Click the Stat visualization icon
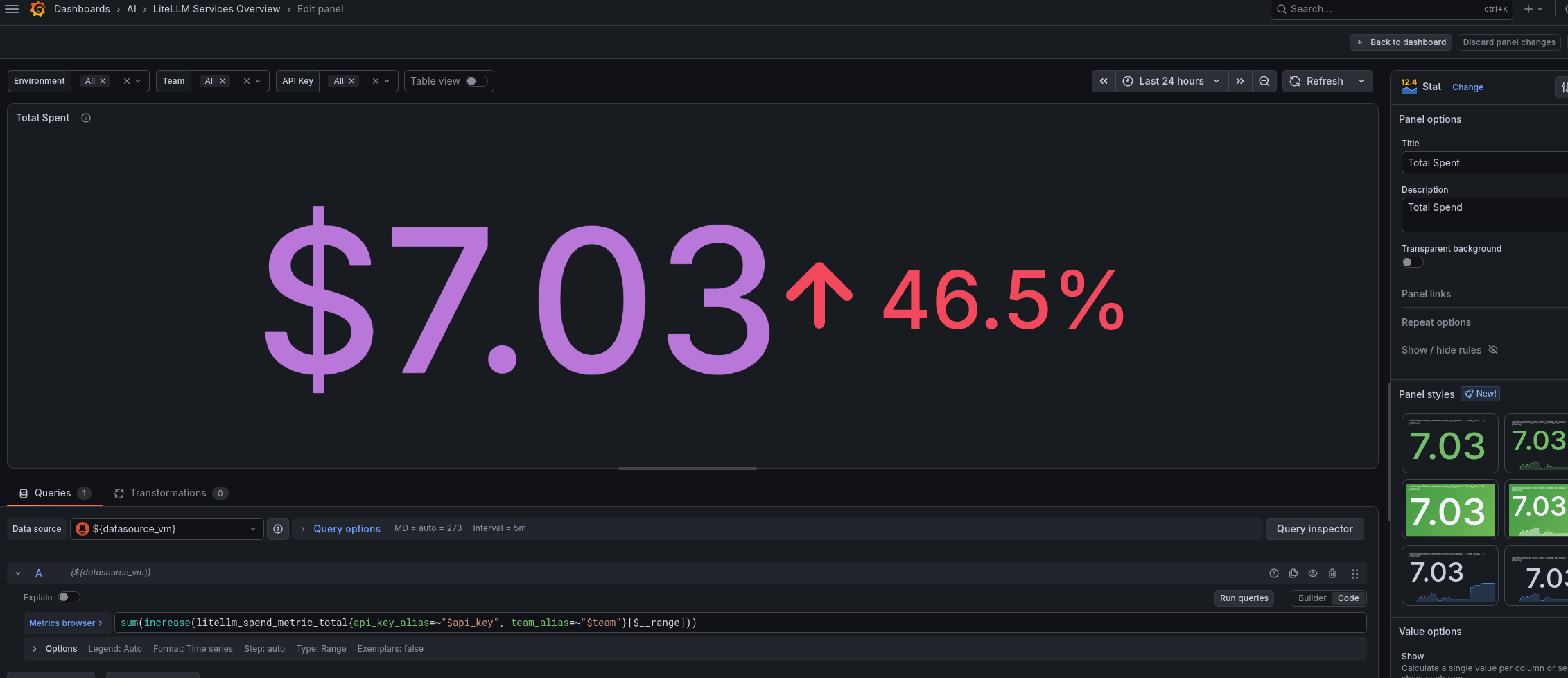Image resolution: width=1568 pixels, height=678 pixels. point(1409,87)
